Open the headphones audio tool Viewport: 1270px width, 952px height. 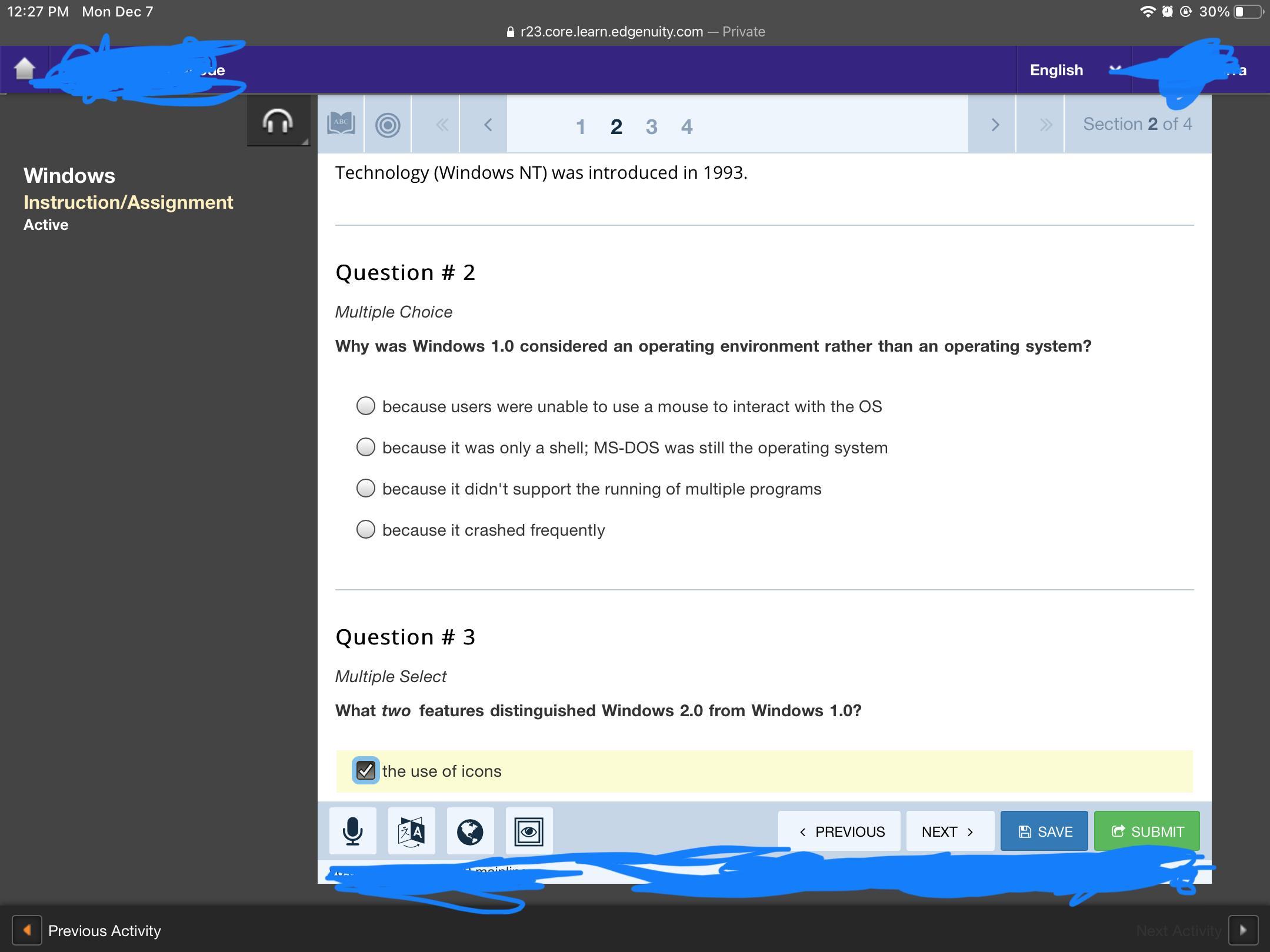point(278,122)
